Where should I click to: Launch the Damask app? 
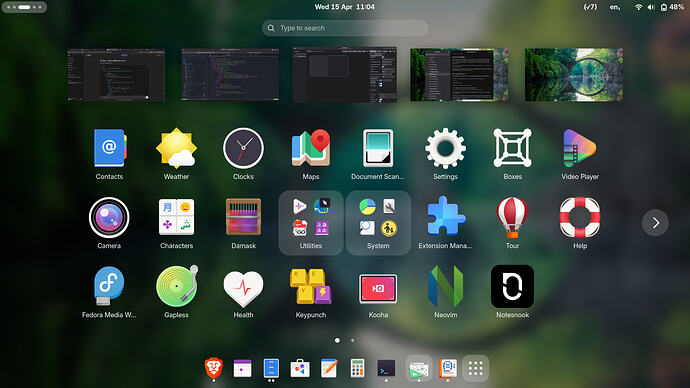(x=243, y=218)
